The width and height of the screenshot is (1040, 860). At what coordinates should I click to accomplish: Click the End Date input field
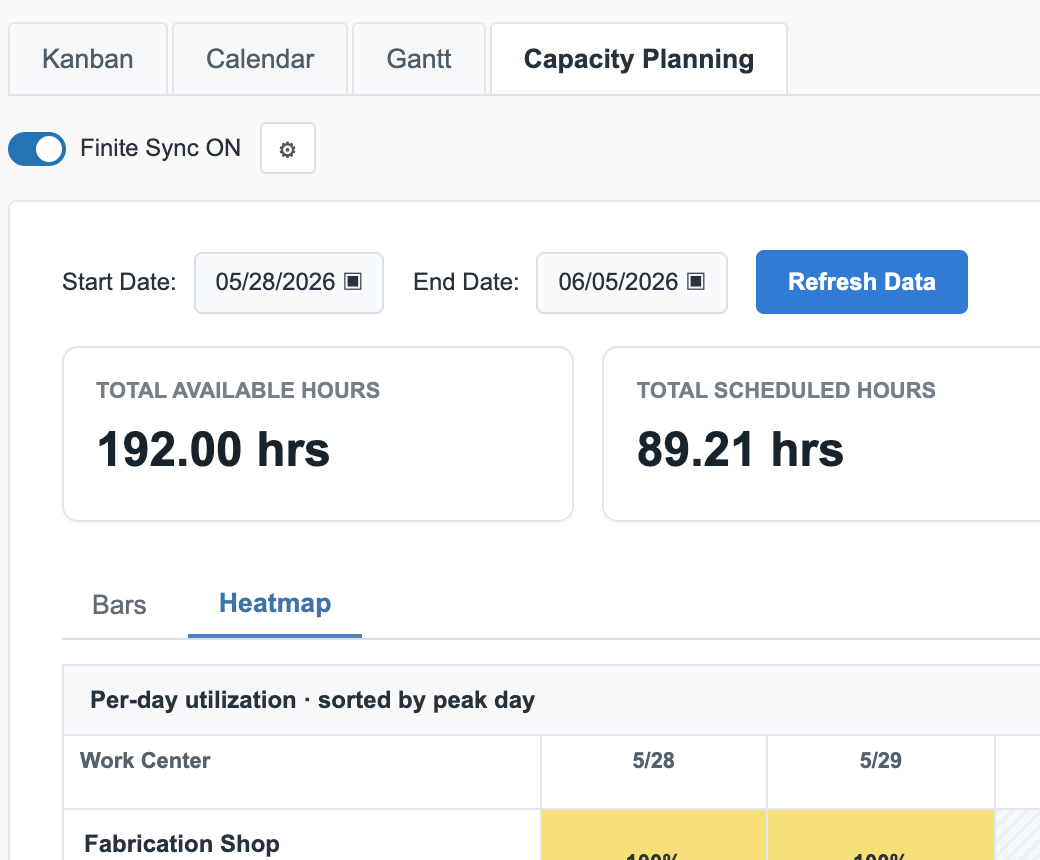(x=631, y=282)
